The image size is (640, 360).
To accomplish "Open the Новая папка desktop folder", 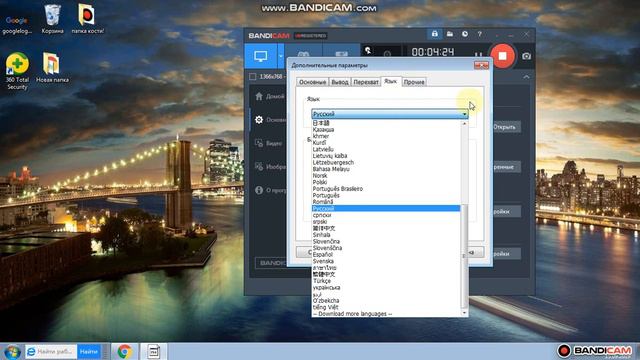I will click(x=52, y=68).
